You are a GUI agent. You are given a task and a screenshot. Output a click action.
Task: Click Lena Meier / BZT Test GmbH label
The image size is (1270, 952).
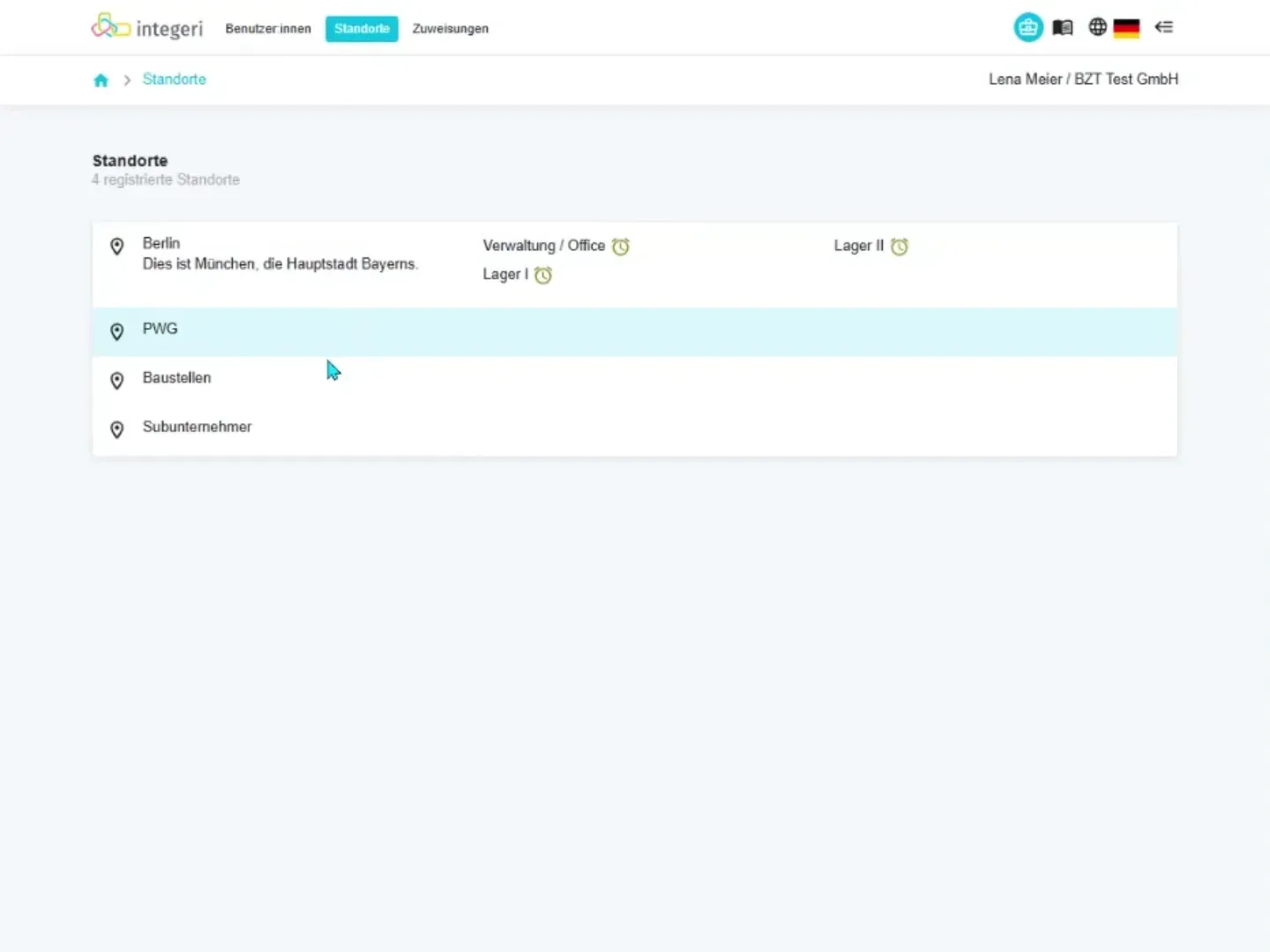[1083, 79]
